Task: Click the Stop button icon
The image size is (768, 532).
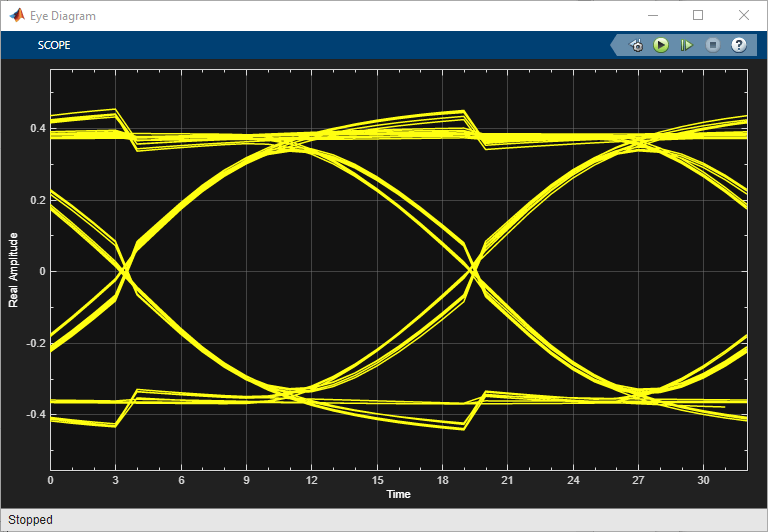Action: point(713,45)
